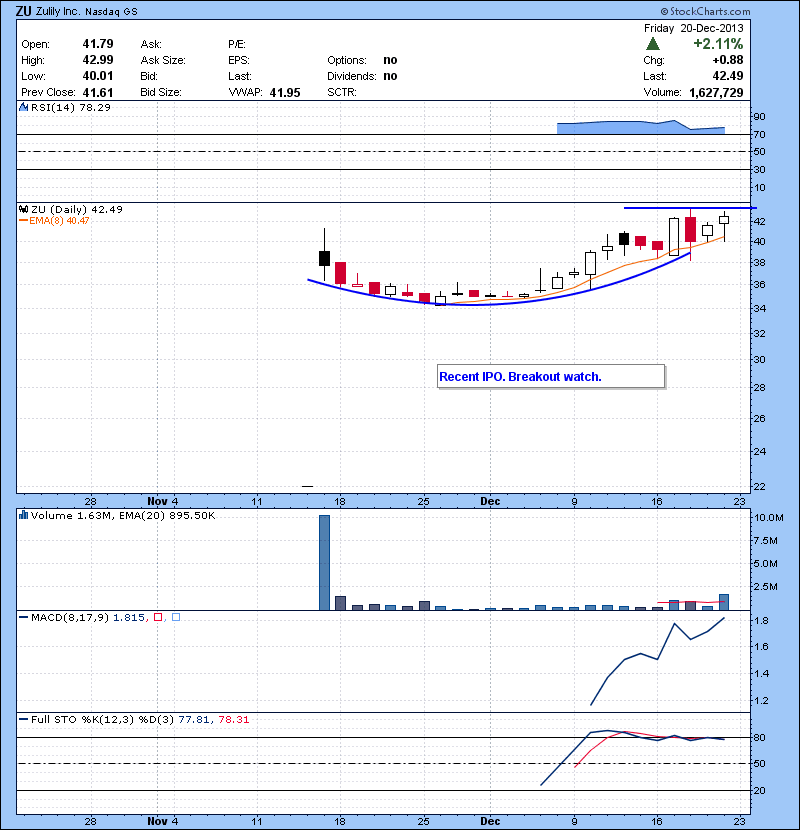Image resolution: width=800 pixels, height=830 pixels.
Task: Click the orange EMA(8) legend line
Action: pos(23,221)
